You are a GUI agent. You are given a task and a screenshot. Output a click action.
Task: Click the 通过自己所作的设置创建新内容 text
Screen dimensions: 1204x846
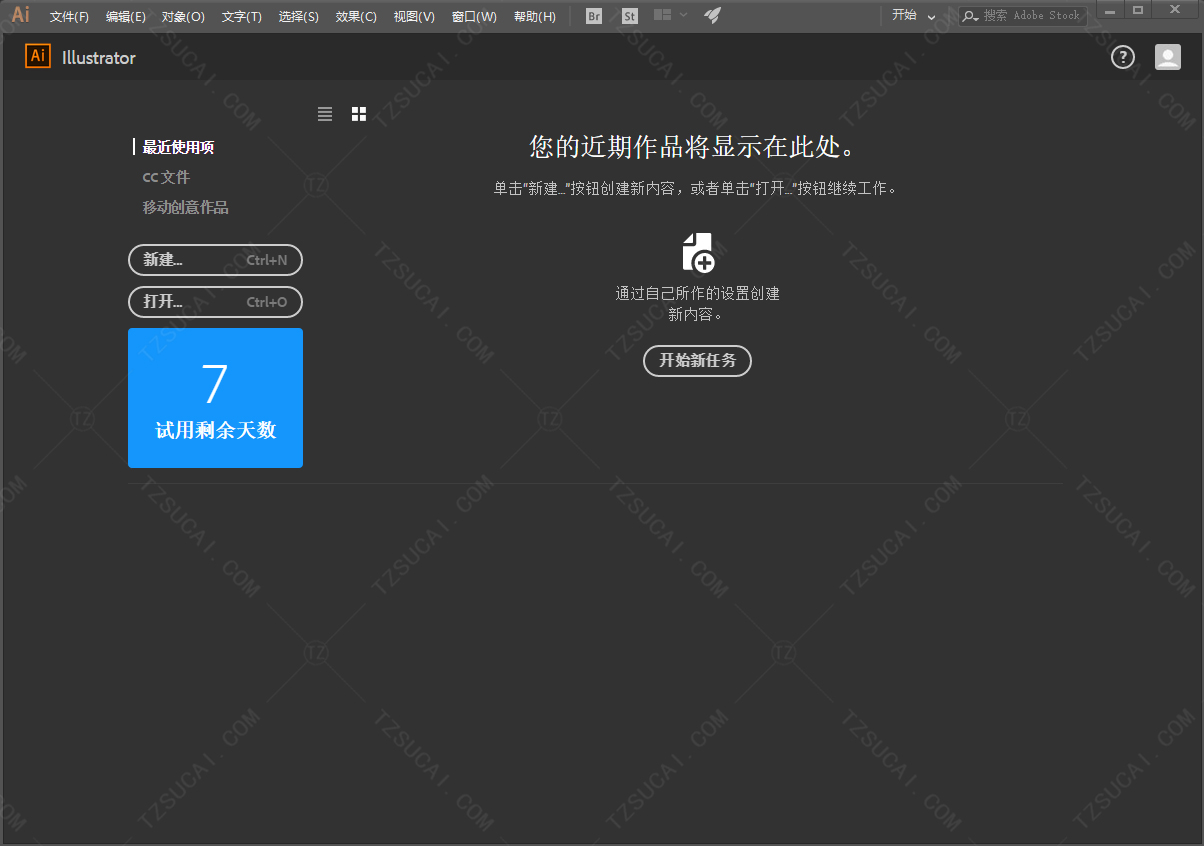pos(698,304)
